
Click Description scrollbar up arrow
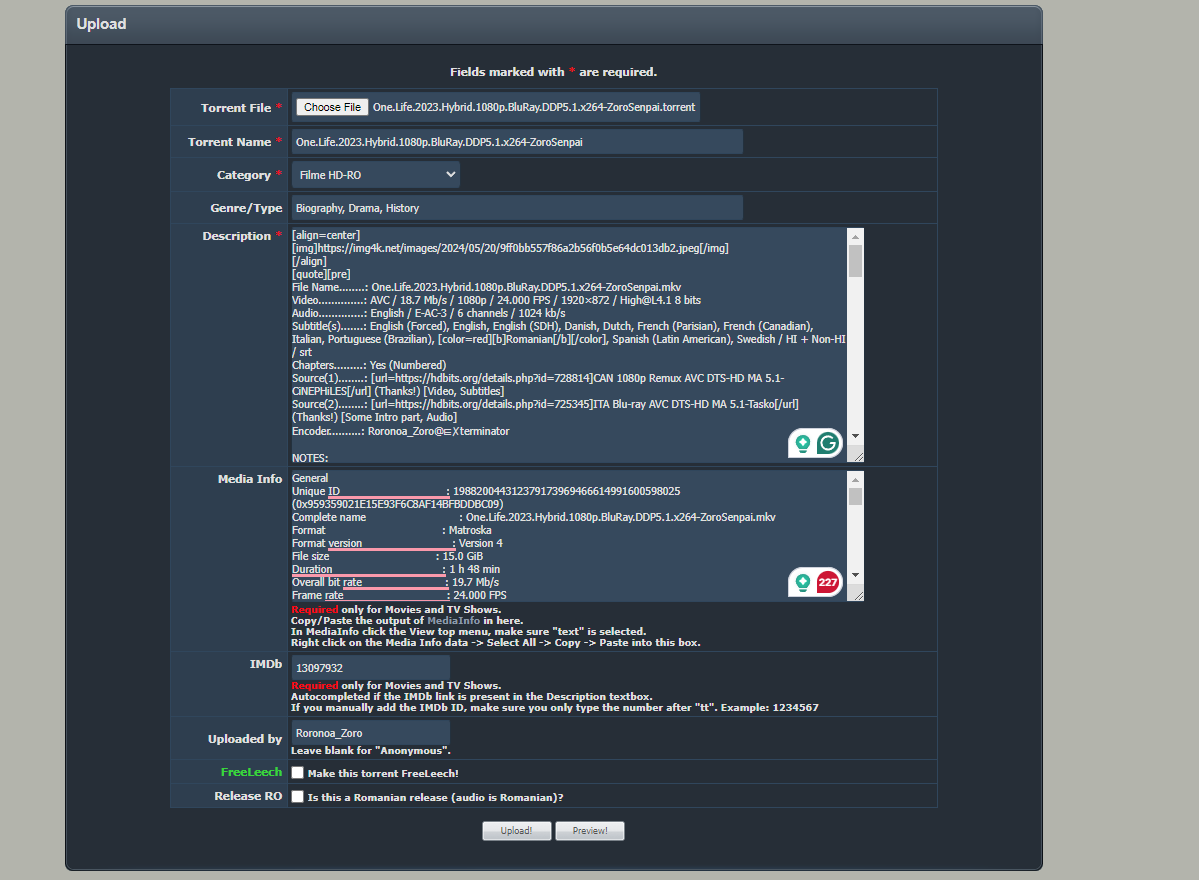pos(855,237)
